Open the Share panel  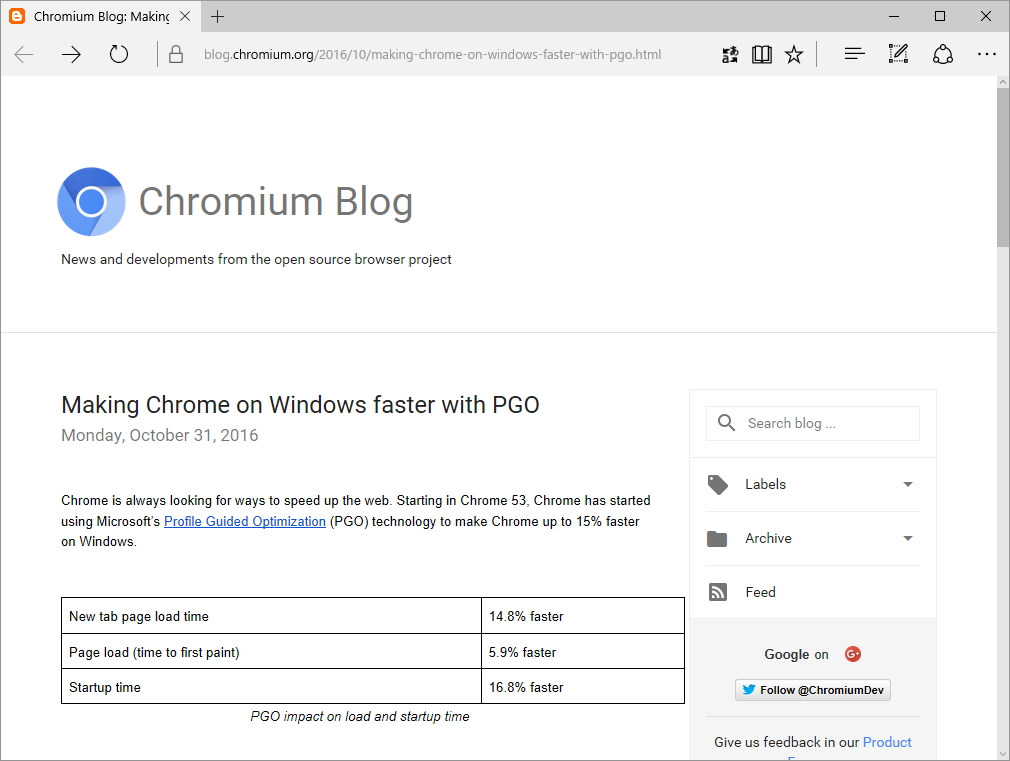[x=943, y=54]
